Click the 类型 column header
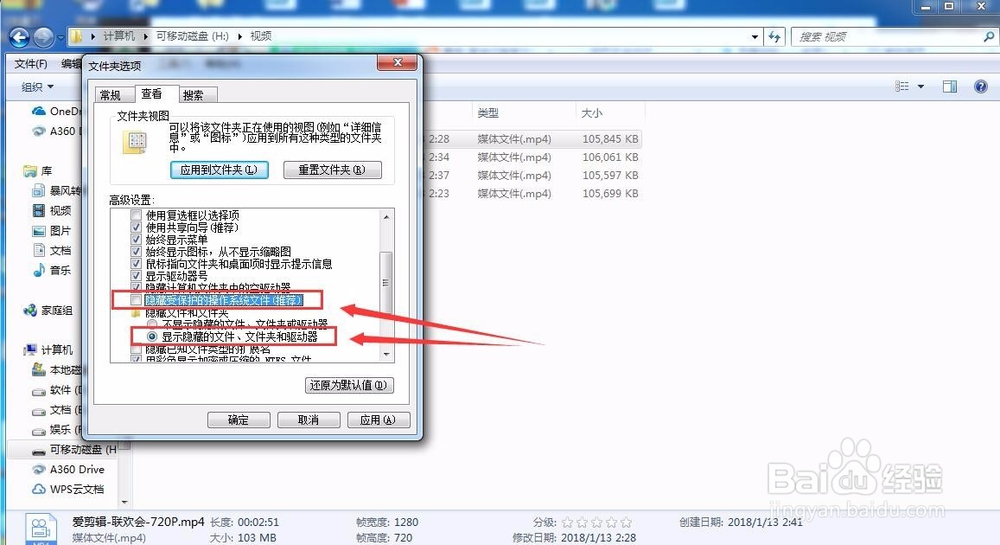Screen dimensions: 1000x545 488,113
